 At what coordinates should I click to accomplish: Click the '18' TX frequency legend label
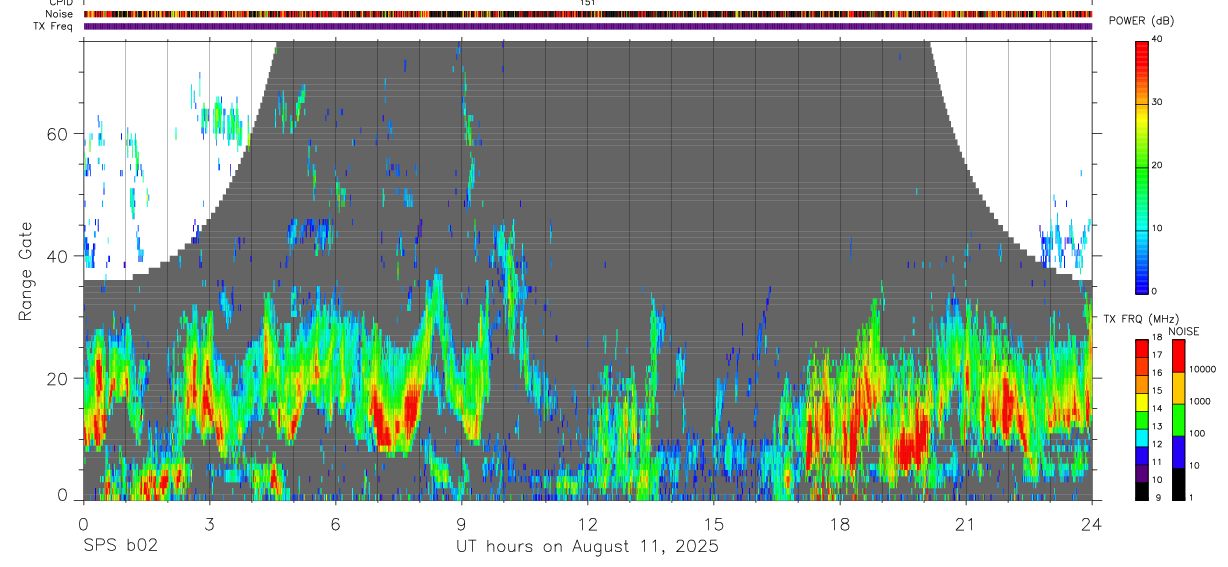coord(1157,338)
